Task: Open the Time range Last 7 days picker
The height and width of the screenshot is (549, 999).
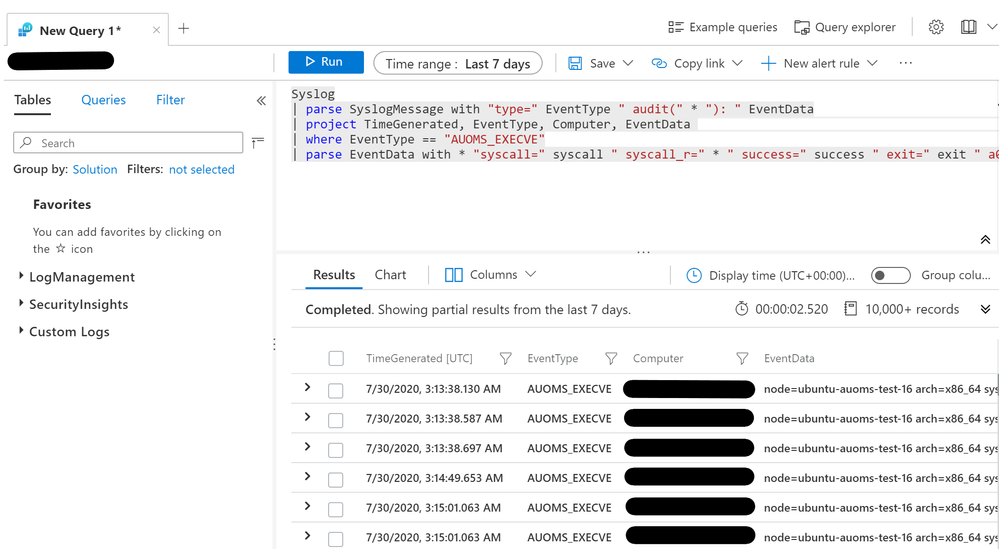Action: tap(457, 64)
